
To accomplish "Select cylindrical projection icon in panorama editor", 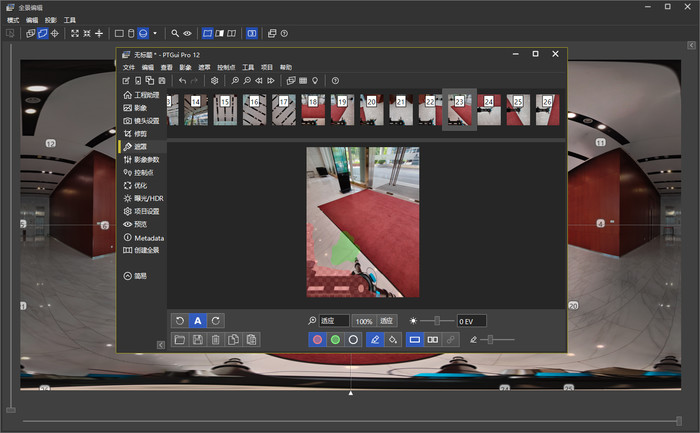I will pyautogui.click(x=131, y=33).
